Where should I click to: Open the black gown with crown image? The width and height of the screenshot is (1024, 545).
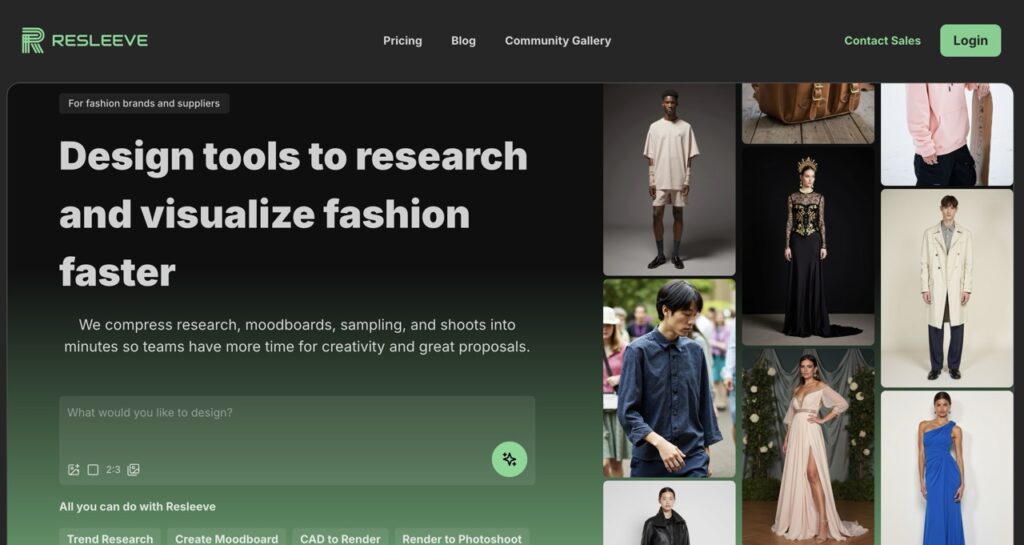[808, 246]
